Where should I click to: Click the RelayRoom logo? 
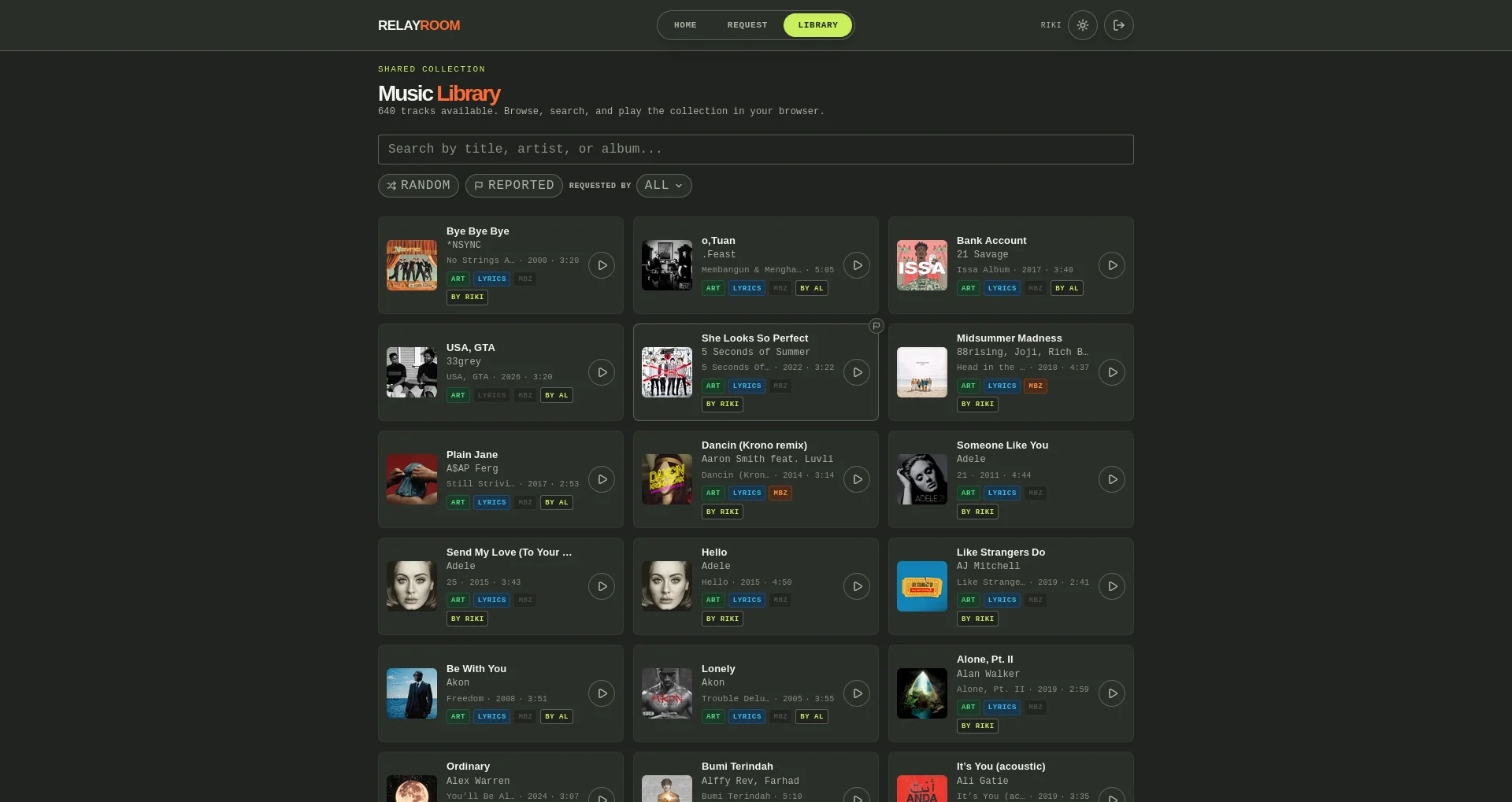pyautogui.click(x=419, y=25)
